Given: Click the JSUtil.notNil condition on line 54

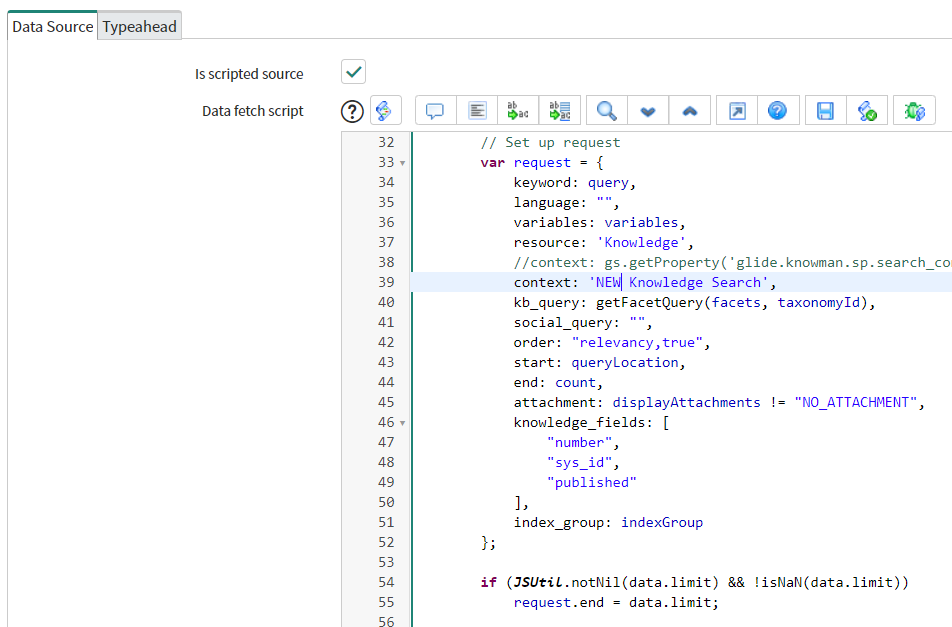Looking at the screenshot, I should click(x=616, y=583).
